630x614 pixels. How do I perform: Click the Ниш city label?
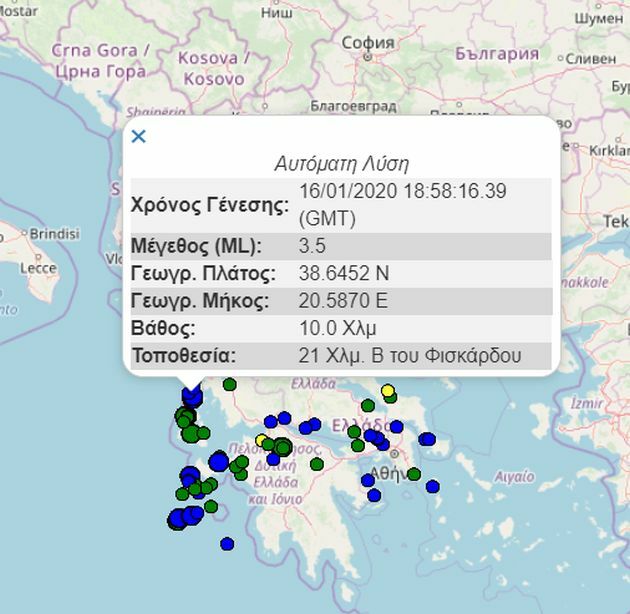[x=276, y=13]
